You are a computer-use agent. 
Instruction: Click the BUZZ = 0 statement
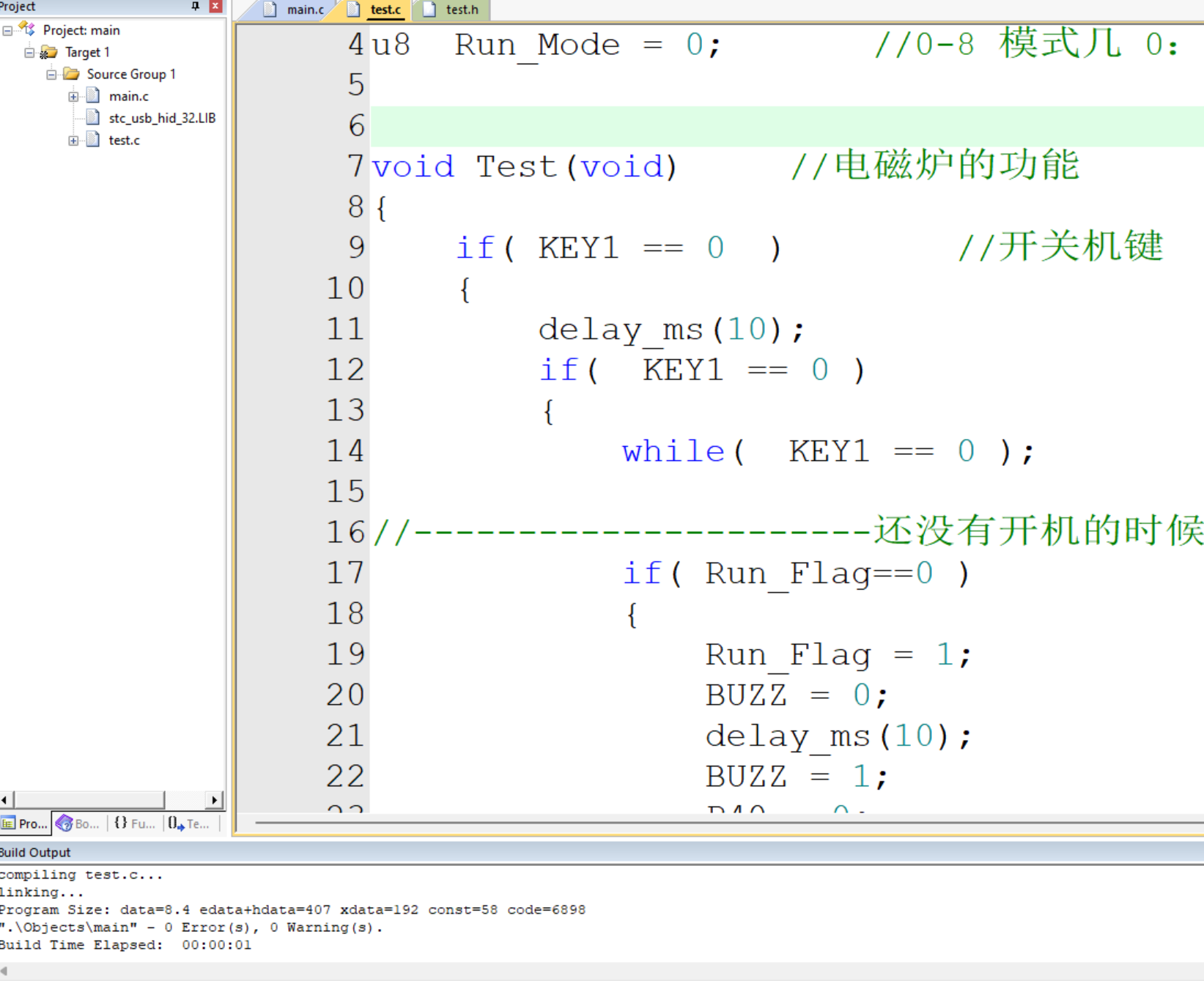[797, 695]
